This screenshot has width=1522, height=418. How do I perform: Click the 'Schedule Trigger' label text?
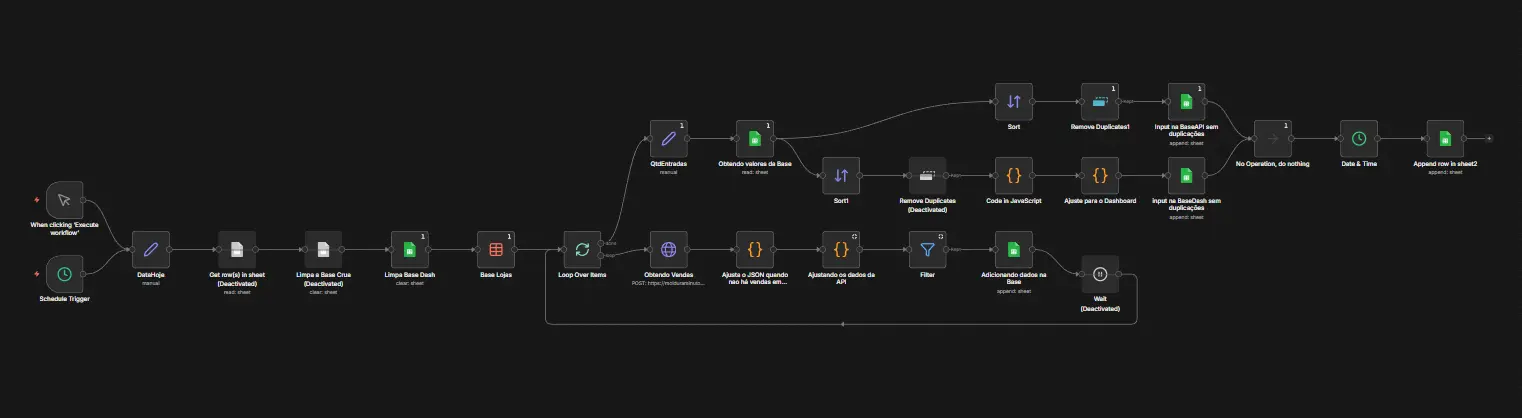tap(64, 298)
